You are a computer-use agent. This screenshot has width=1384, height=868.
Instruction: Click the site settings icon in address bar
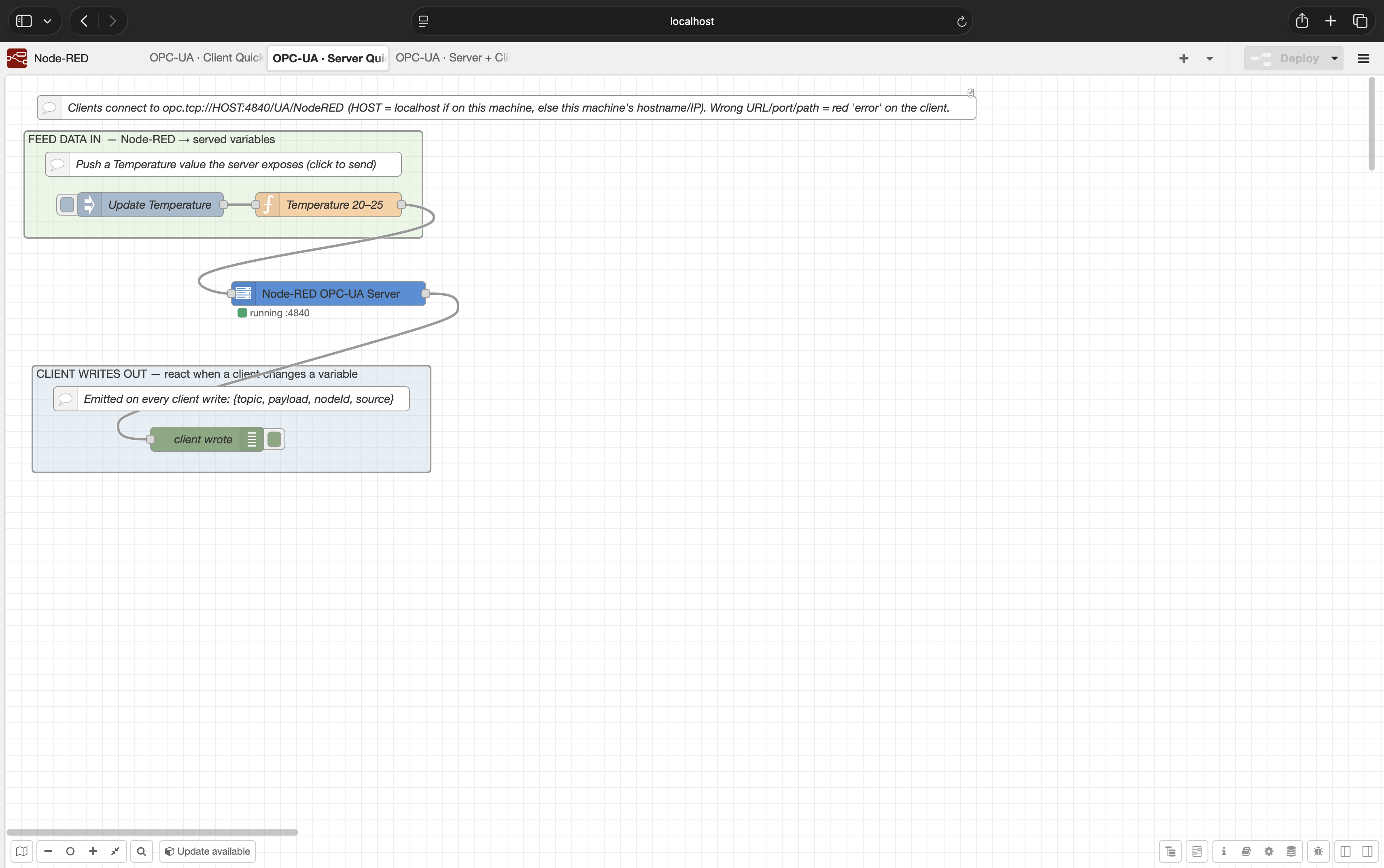[423, 21]
